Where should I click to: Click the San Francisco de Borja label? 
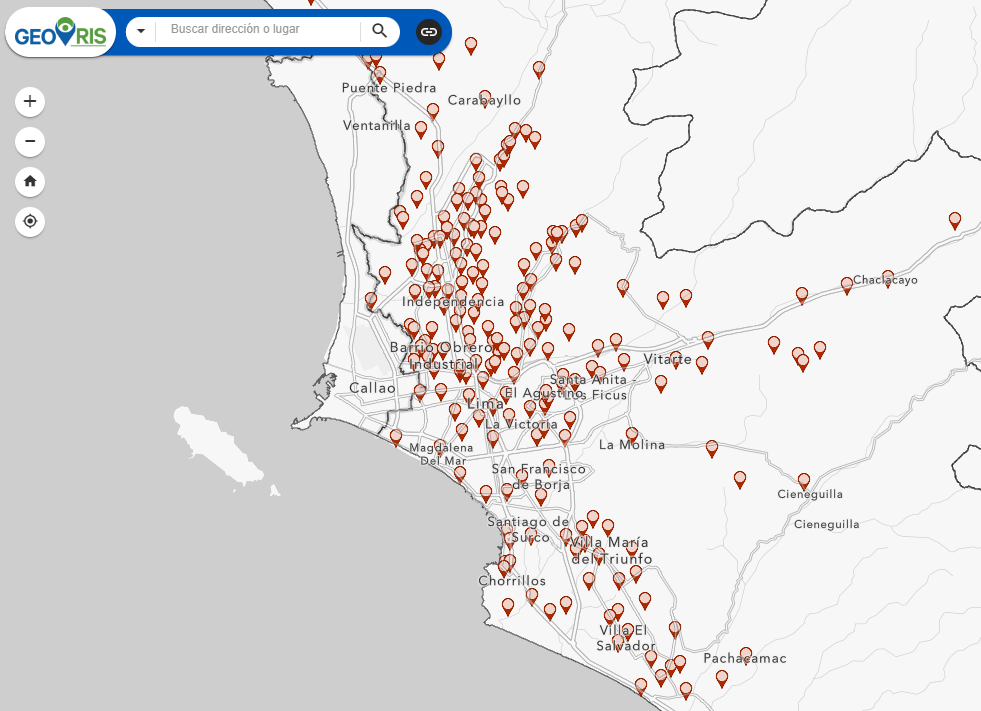539,476
